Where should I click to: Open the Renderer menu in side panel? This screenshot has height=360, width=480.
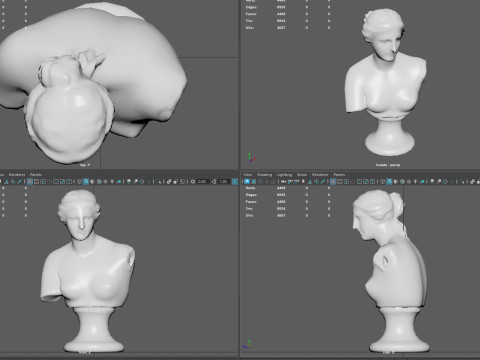[x=320, y=174]
